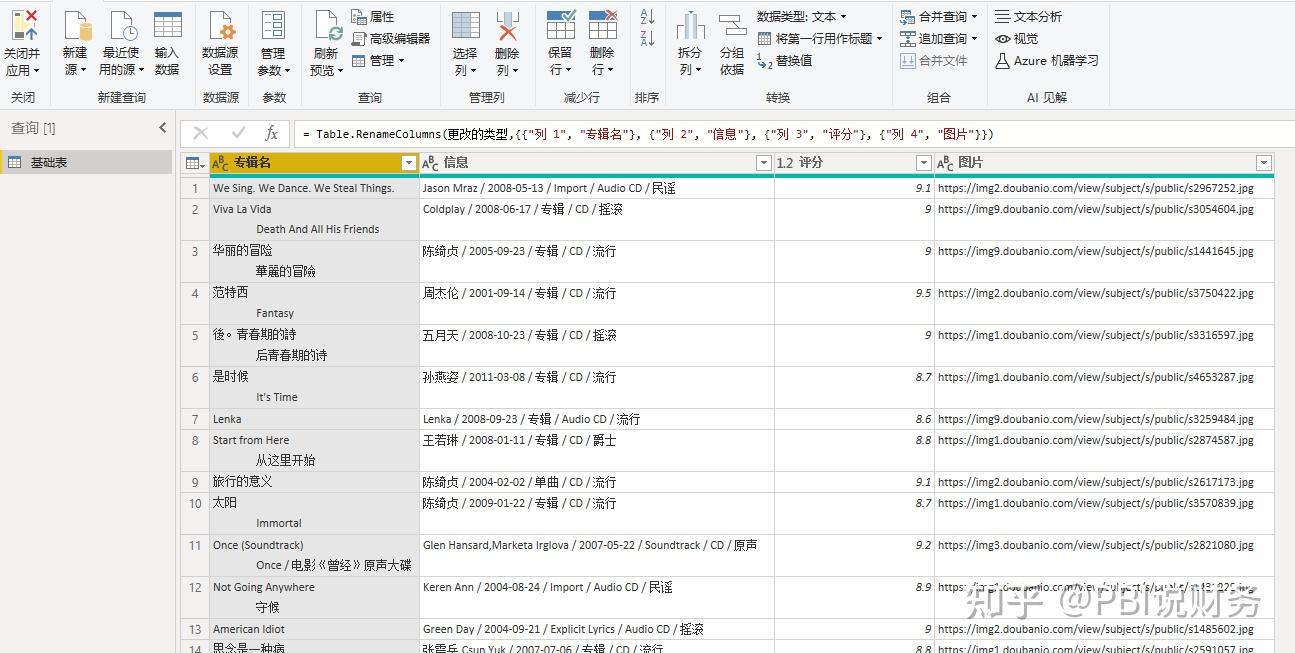Sort descending with the Z-A icon
Screen dimensions: 1295x653
coord(647,38)
